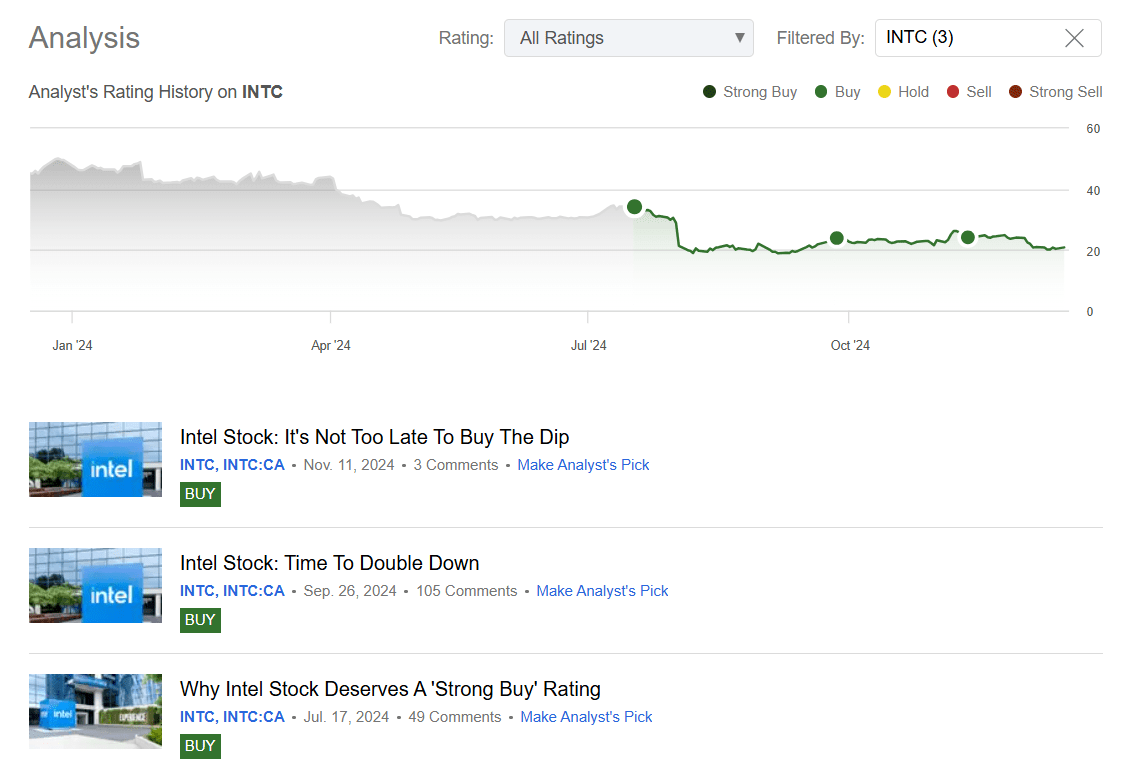Image resolution: width=1125 pixels, height=769 pixels.
Task: Open 'Intel Stock: It's Not Too Late To Buy The Dip'
Action: tap(374, 437)
